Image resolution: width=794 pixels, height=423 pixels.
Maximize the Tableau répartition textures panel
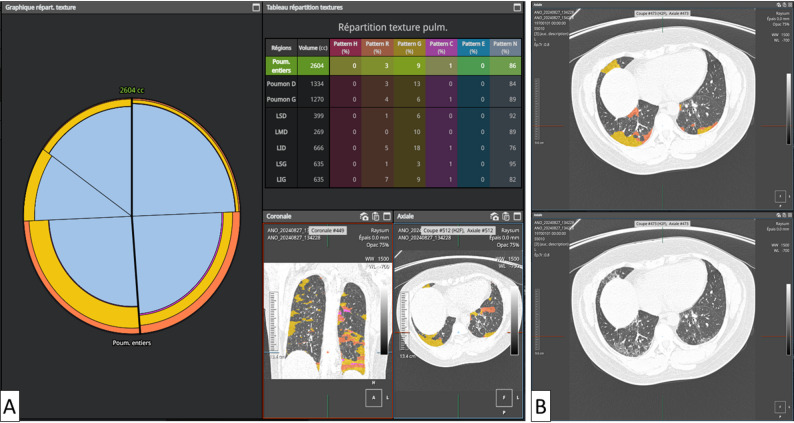pos(517,8)
